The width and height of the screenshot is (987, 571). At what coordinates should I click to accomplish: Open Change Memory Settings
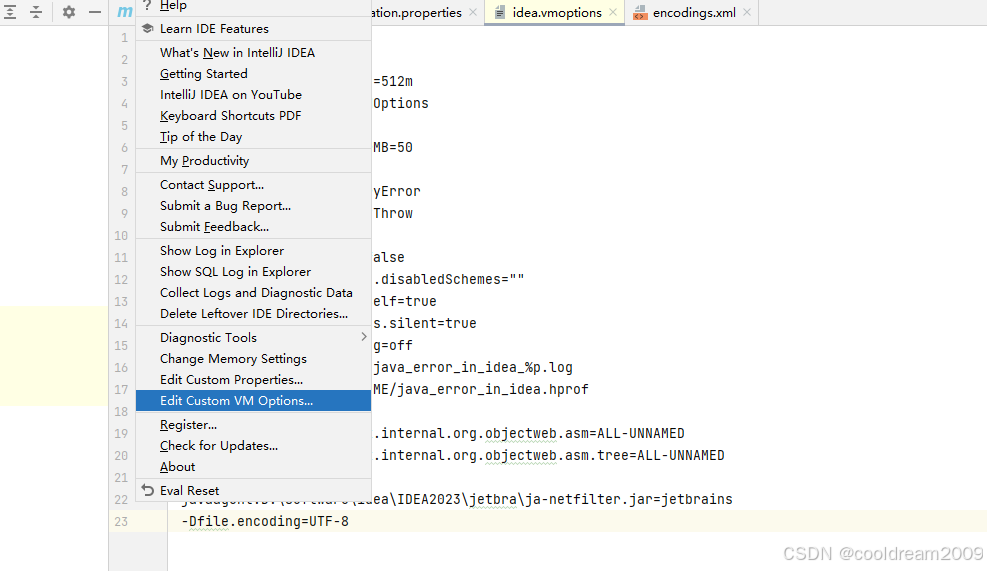pyautogui.click(x=253, y=359)
